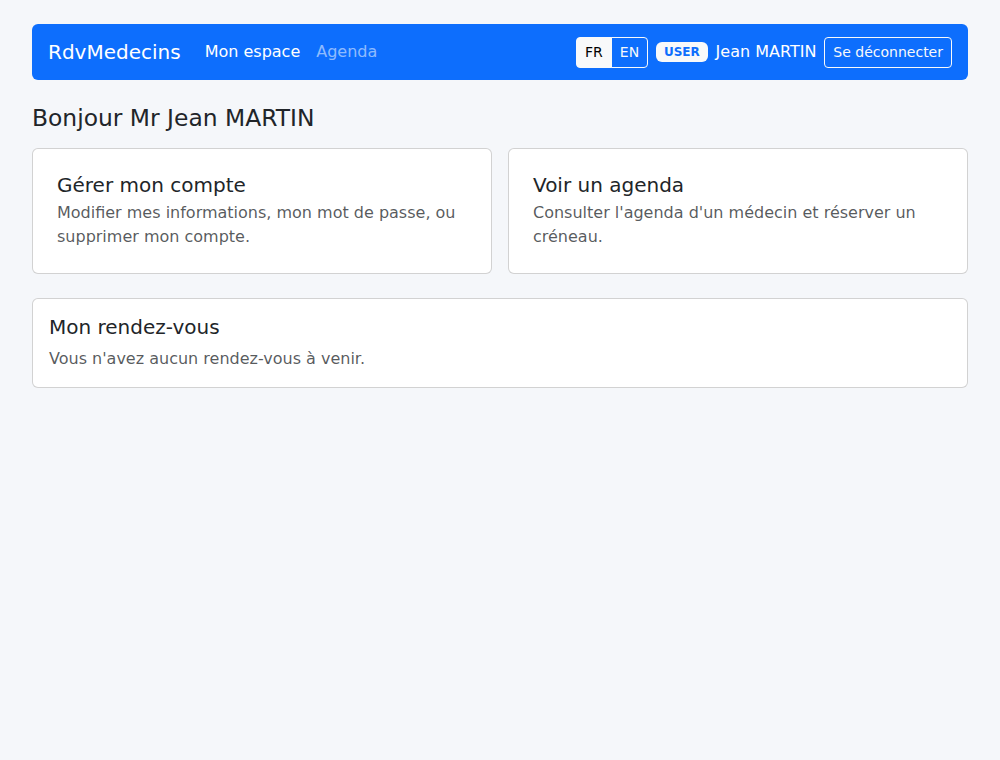Click the 'Modifier mes informations' description text

tap(256, 224)
